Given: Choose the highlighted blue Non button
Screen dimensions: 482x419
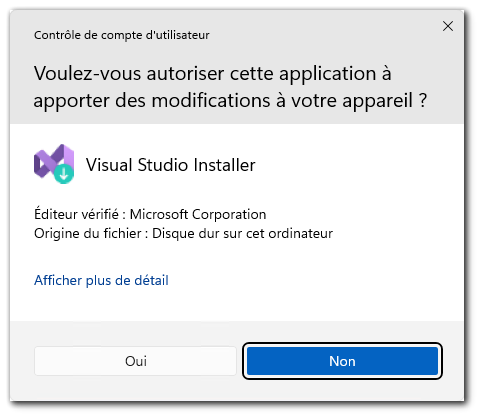Looking at the screenshot, I should (x=342, y=361).
